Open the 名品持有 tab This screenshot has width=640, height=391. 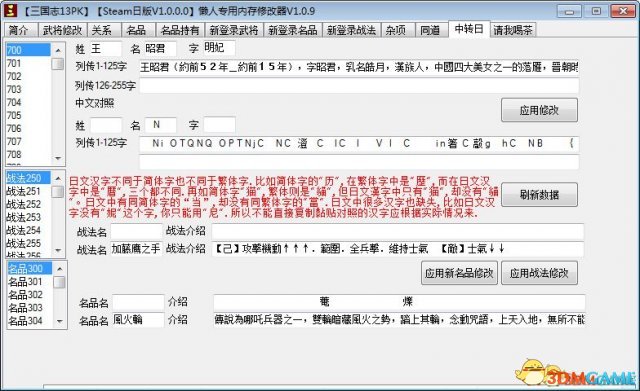pos(180,30)
